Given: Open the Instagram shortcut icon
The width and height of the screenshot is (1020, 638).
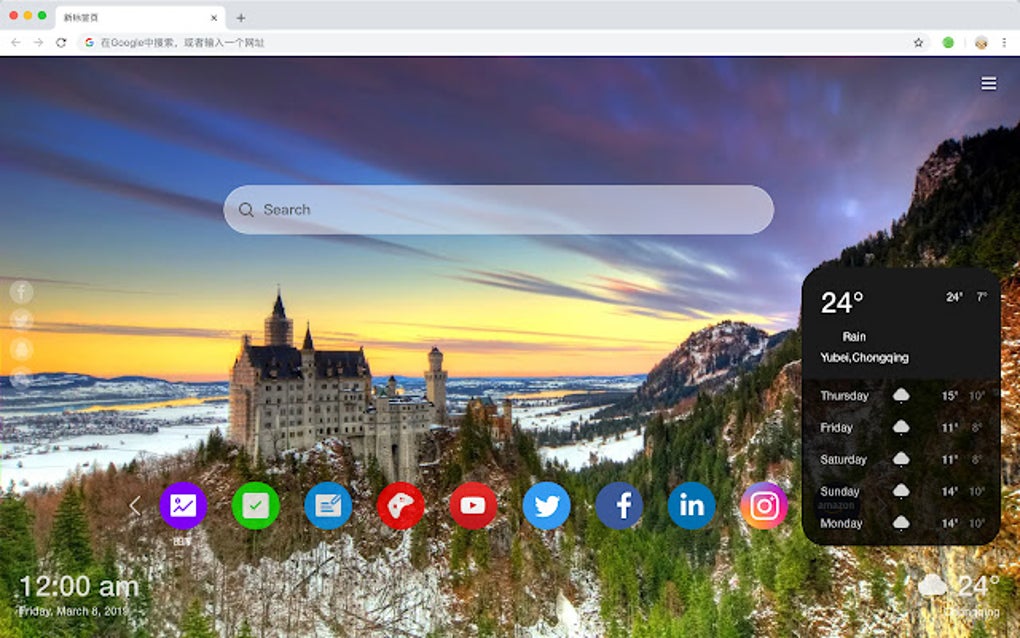Looking at the screenshot, I should coord(763,506).
